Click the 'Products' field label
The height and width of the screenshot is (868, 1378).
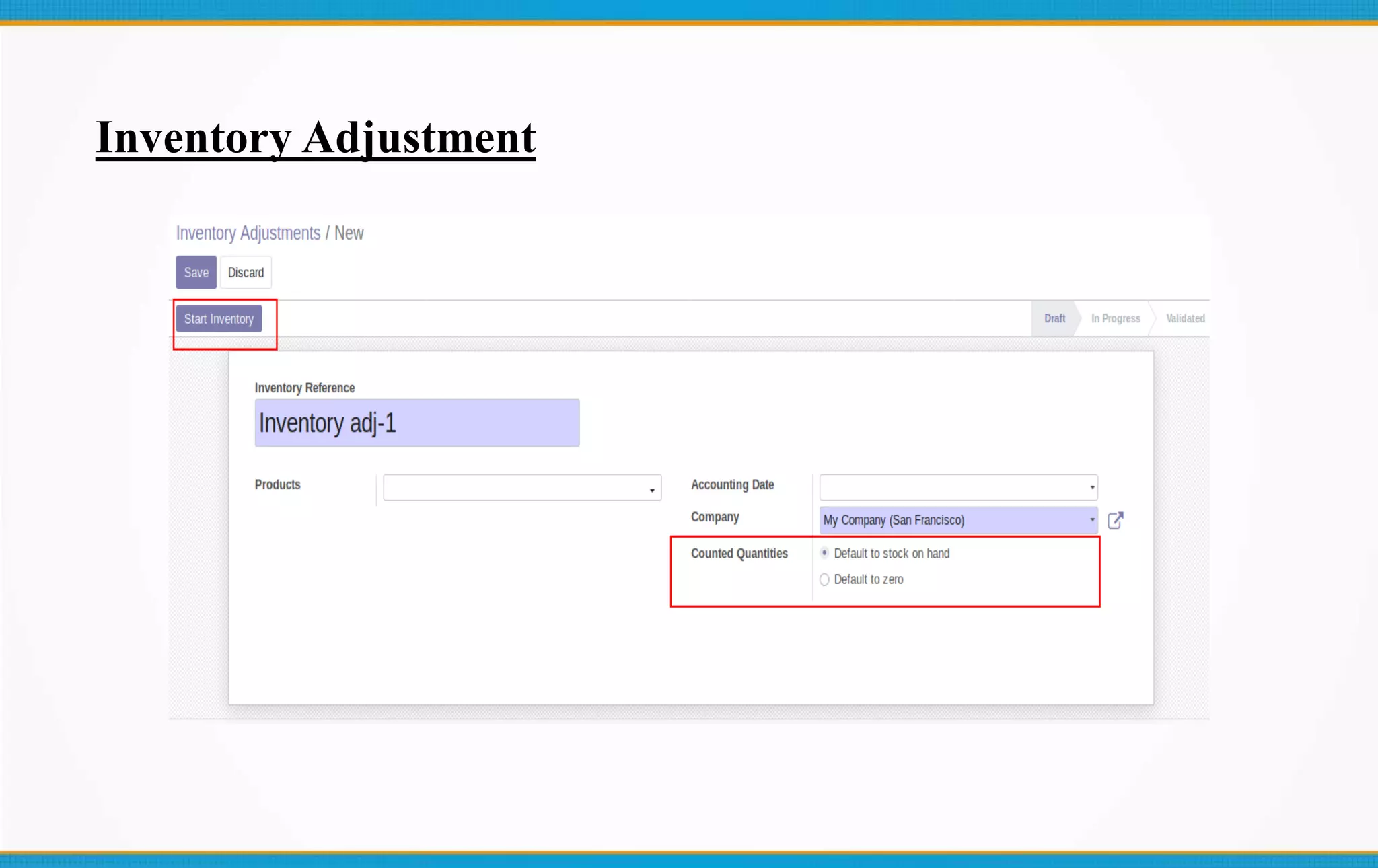point(277,484)
